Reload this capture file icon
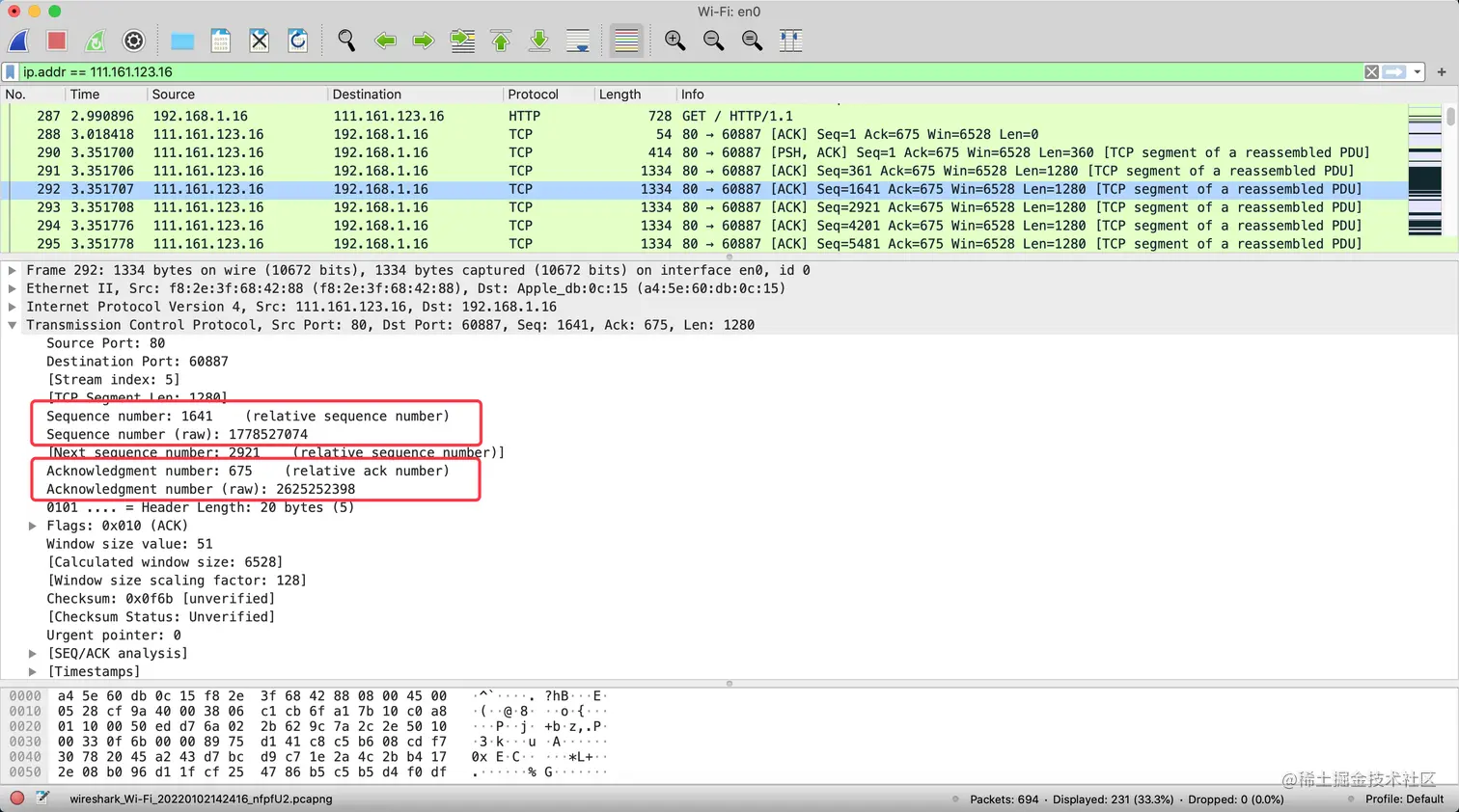Viewport: 1459px width, 812px height. tap(298, 41)
